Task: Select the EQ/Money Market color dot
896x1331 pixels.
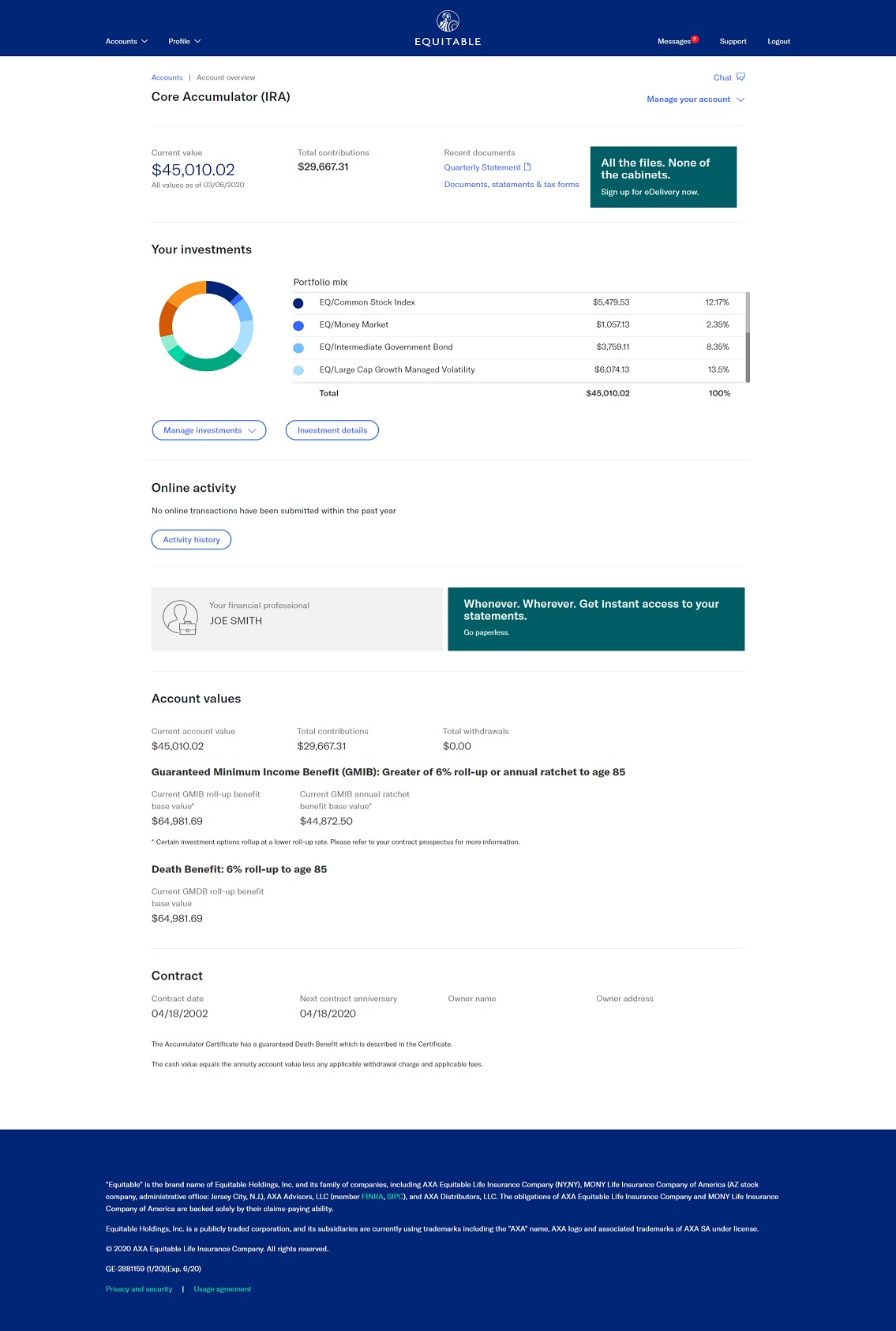Action: pos(298,325)
